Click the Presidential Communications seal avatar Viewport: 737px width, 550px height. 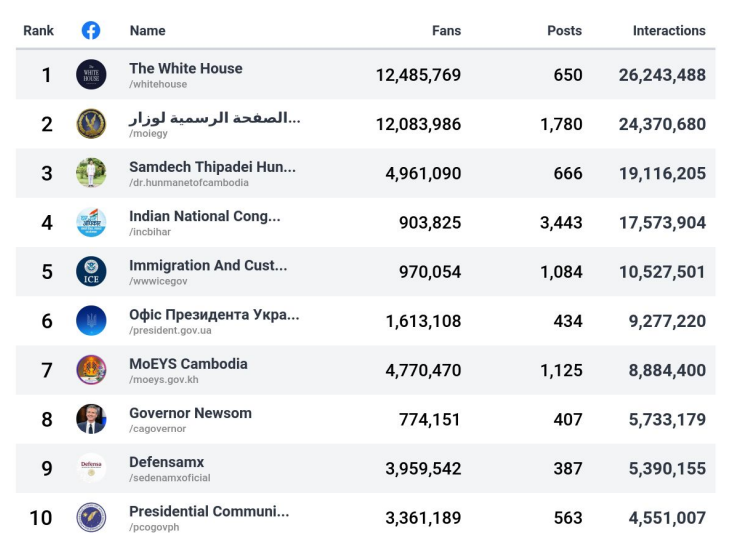(91, 517)
